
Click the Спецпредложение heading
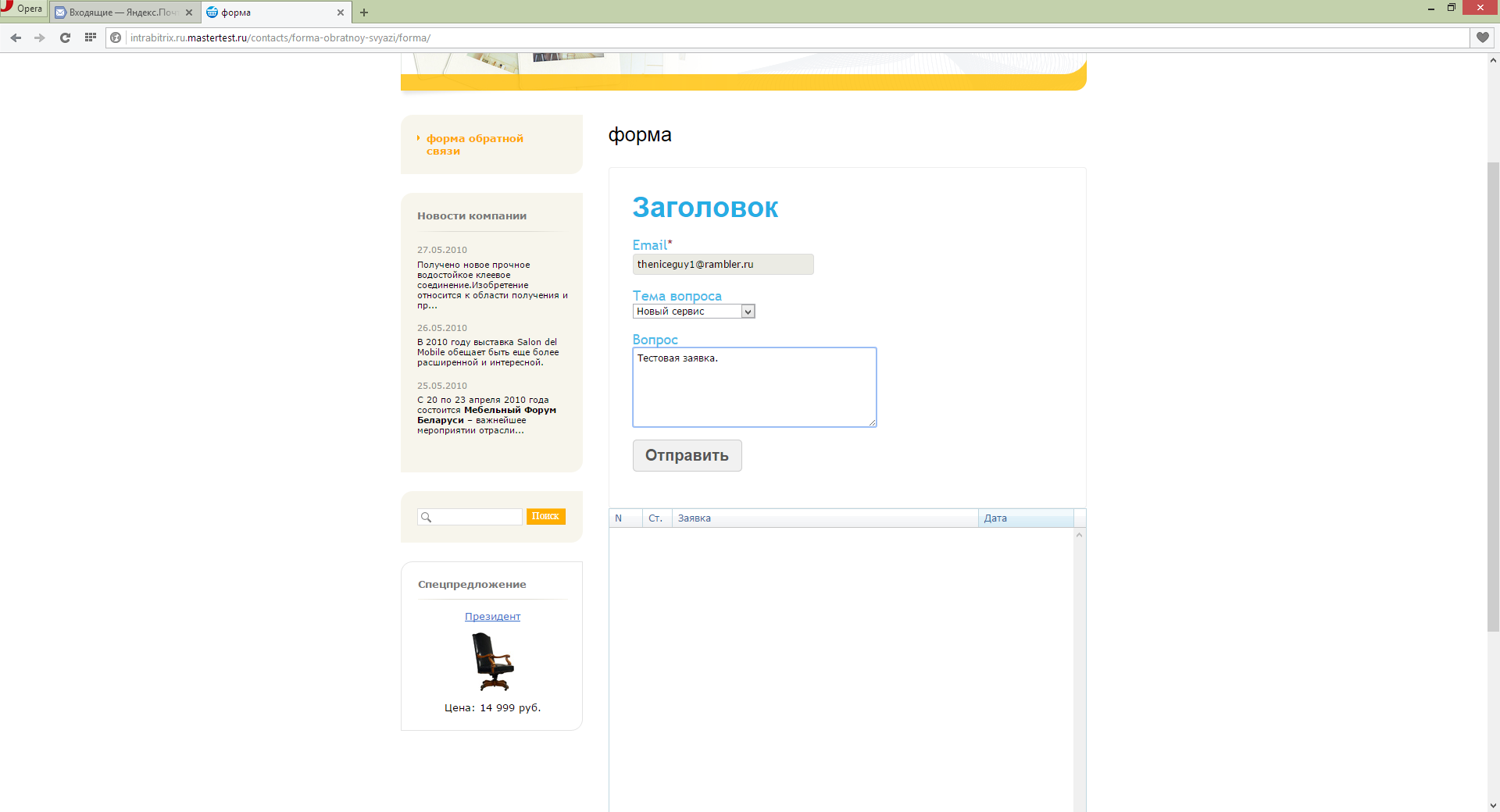(472, 585)
